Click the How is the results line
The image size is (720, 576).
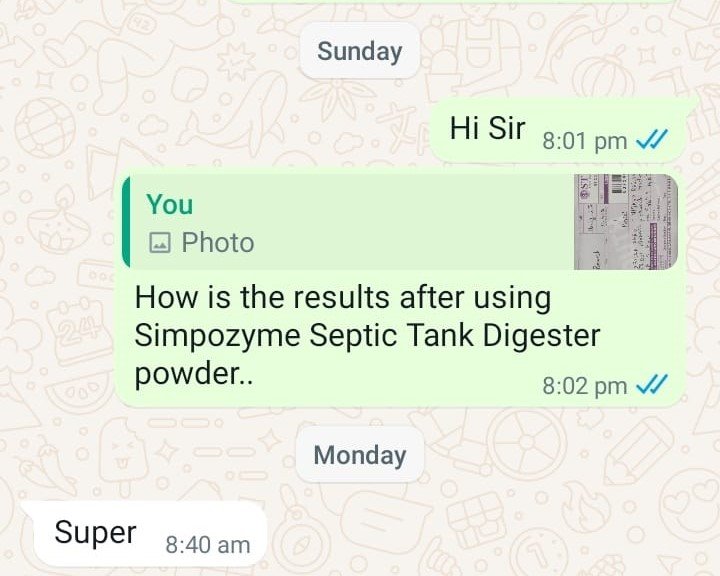pyautogui.click(x=343, y=298)
